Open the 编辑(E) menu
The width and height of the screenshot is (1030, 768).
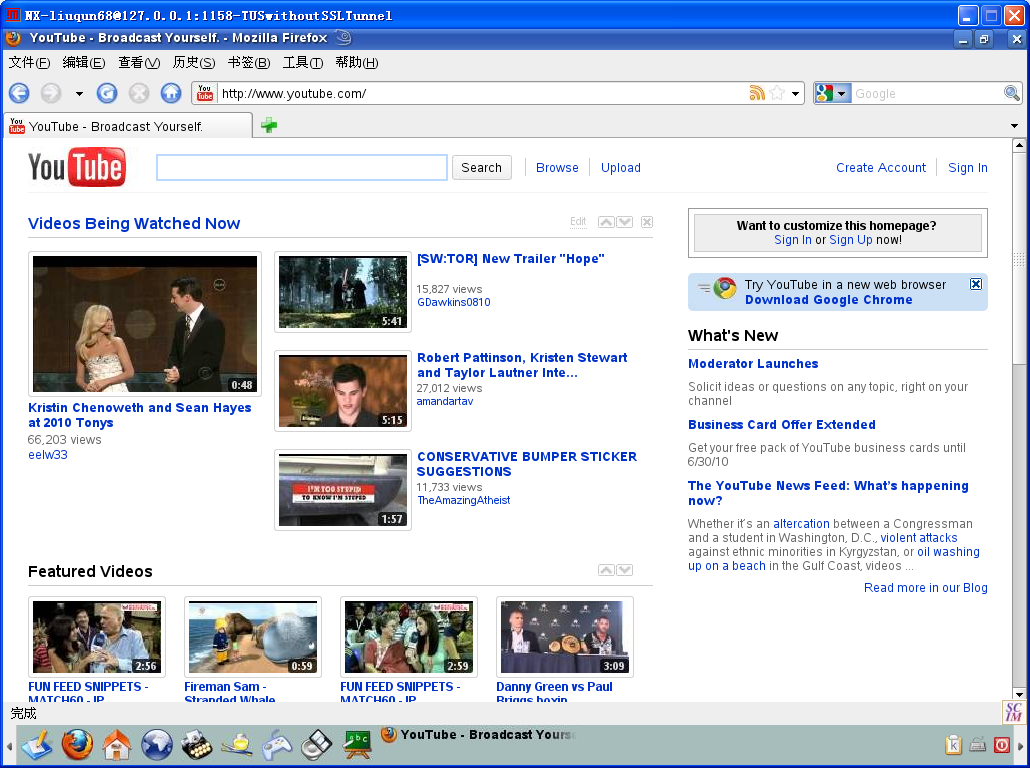(83, 62)
